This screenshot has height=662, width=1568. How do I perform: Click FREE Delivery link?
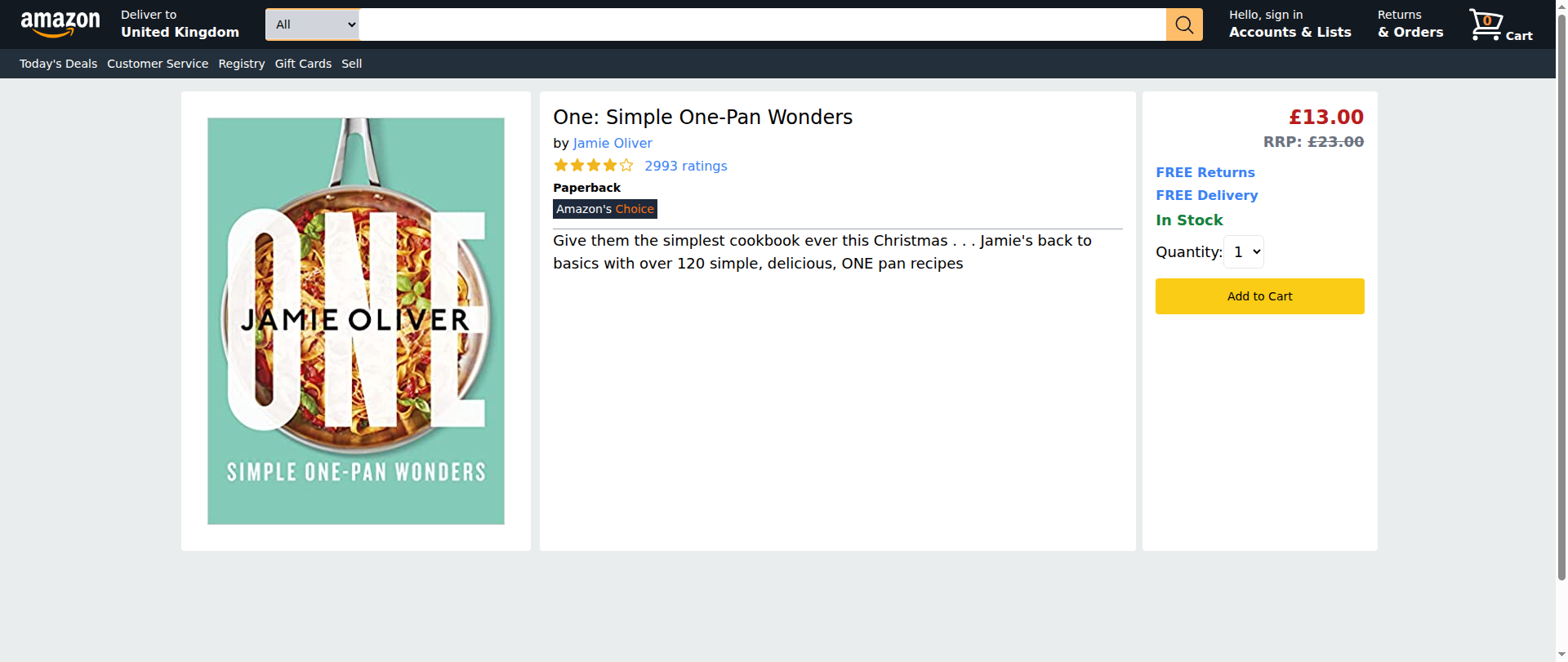(1207, 195)
